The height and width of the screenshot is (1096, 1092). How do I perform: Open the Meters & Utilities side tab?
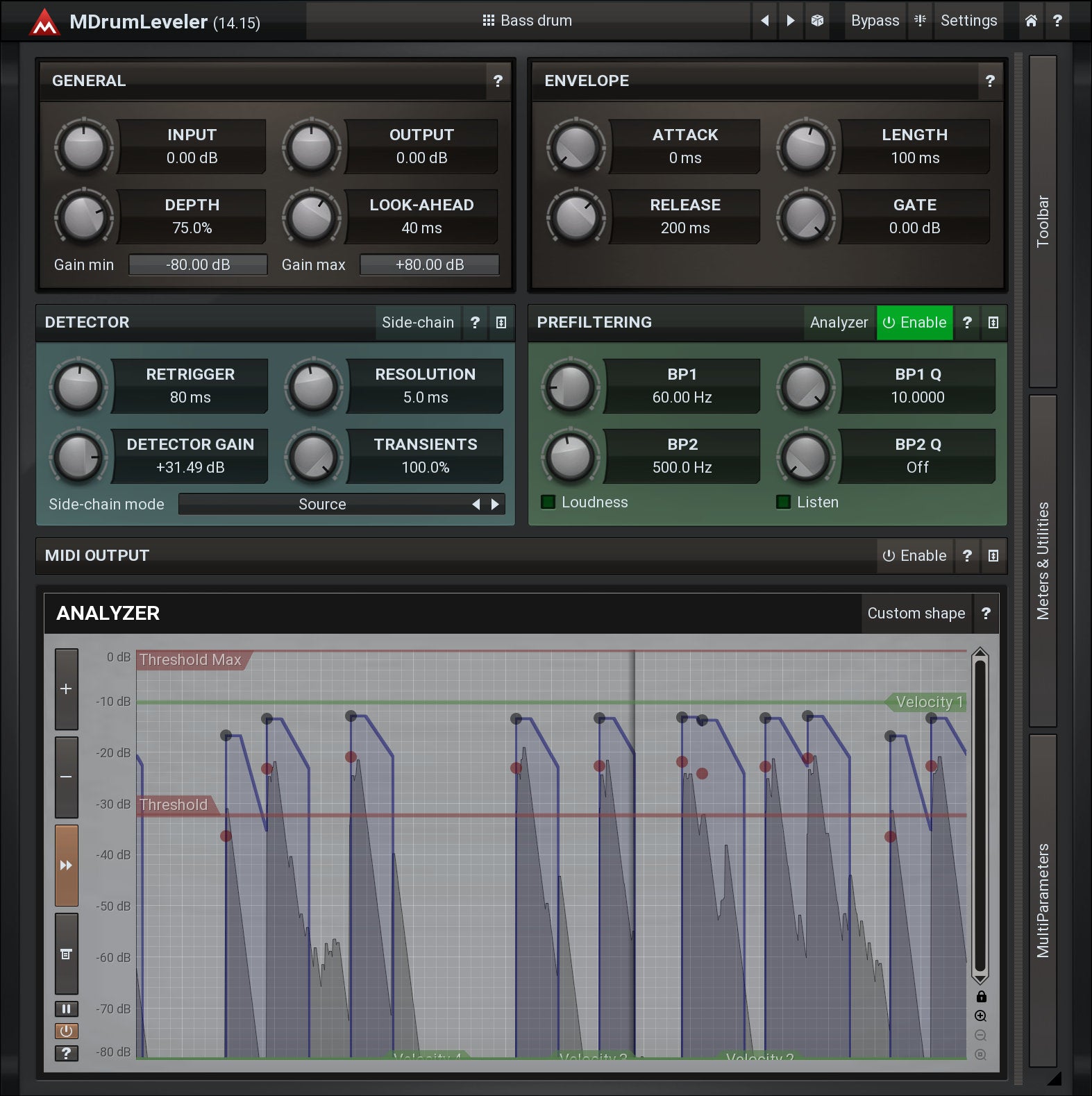pos(1043,561)
